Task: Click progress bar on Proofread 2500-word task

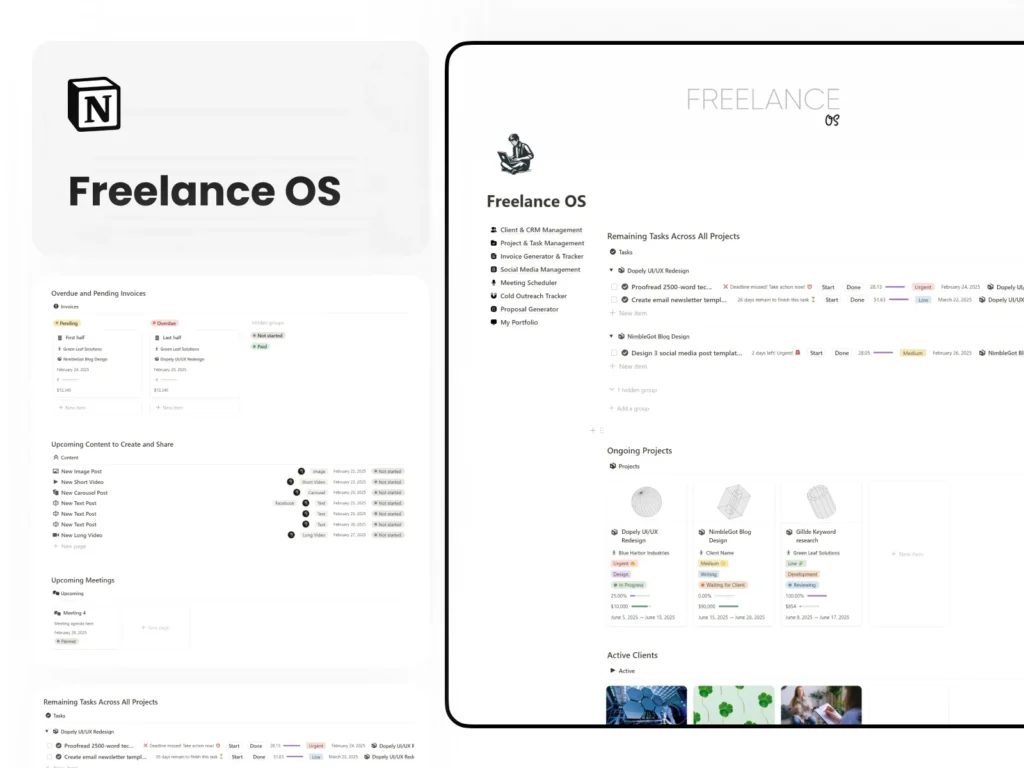Action: coord(895,287)
